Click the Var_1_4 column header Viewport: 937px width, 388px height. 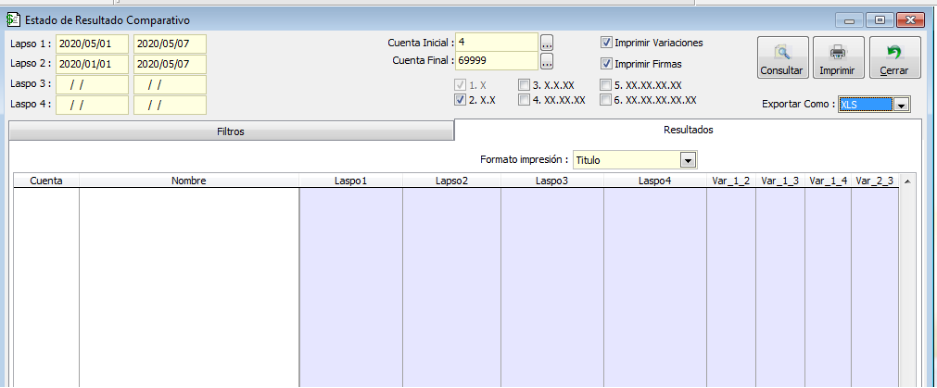point(828,181)
